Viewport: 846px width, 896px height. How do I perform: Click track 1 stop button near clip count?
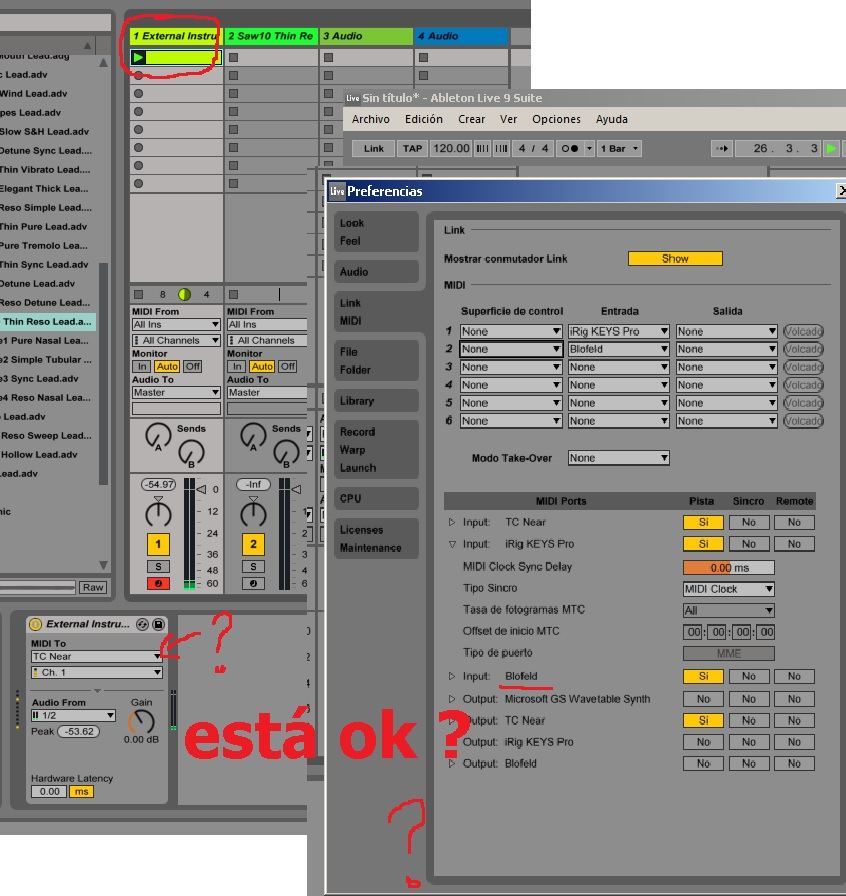[x=138, y=294]
